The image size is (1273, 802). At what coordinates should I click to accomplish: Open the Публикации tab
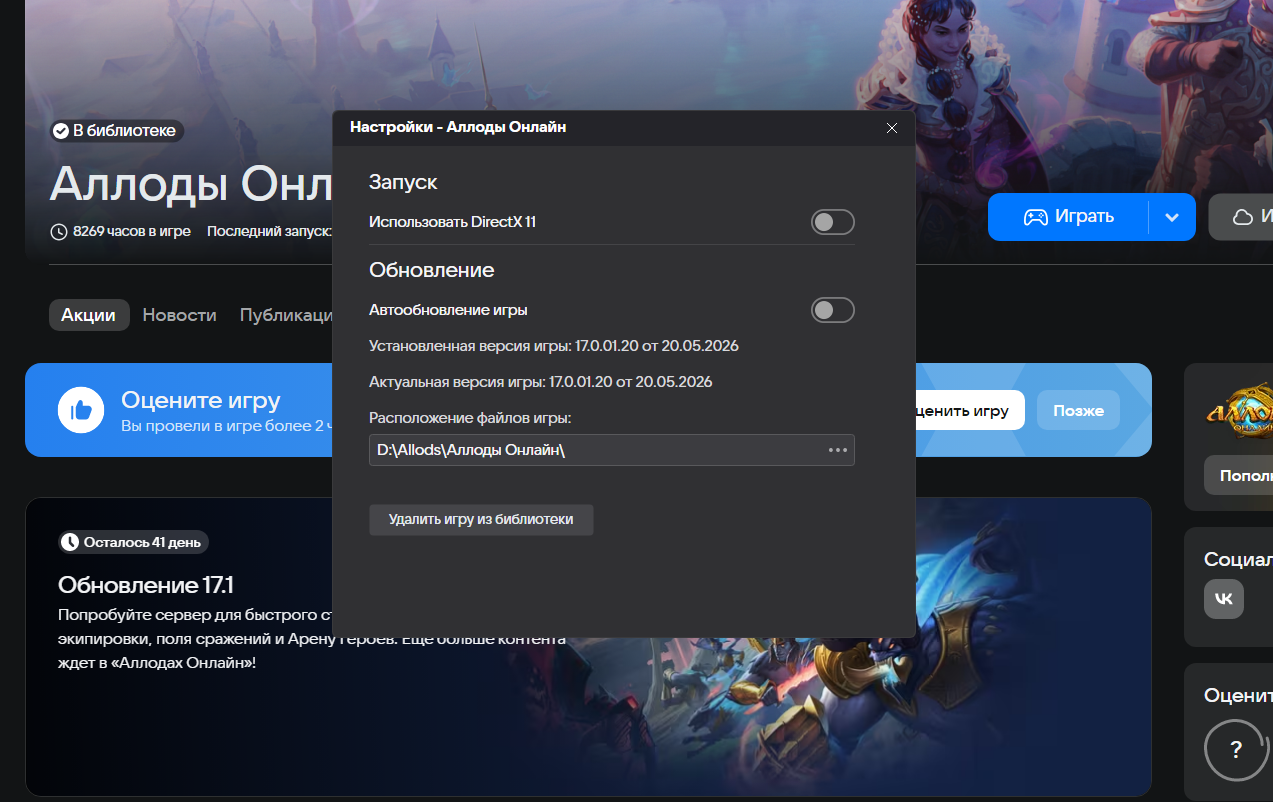[286, 315]
